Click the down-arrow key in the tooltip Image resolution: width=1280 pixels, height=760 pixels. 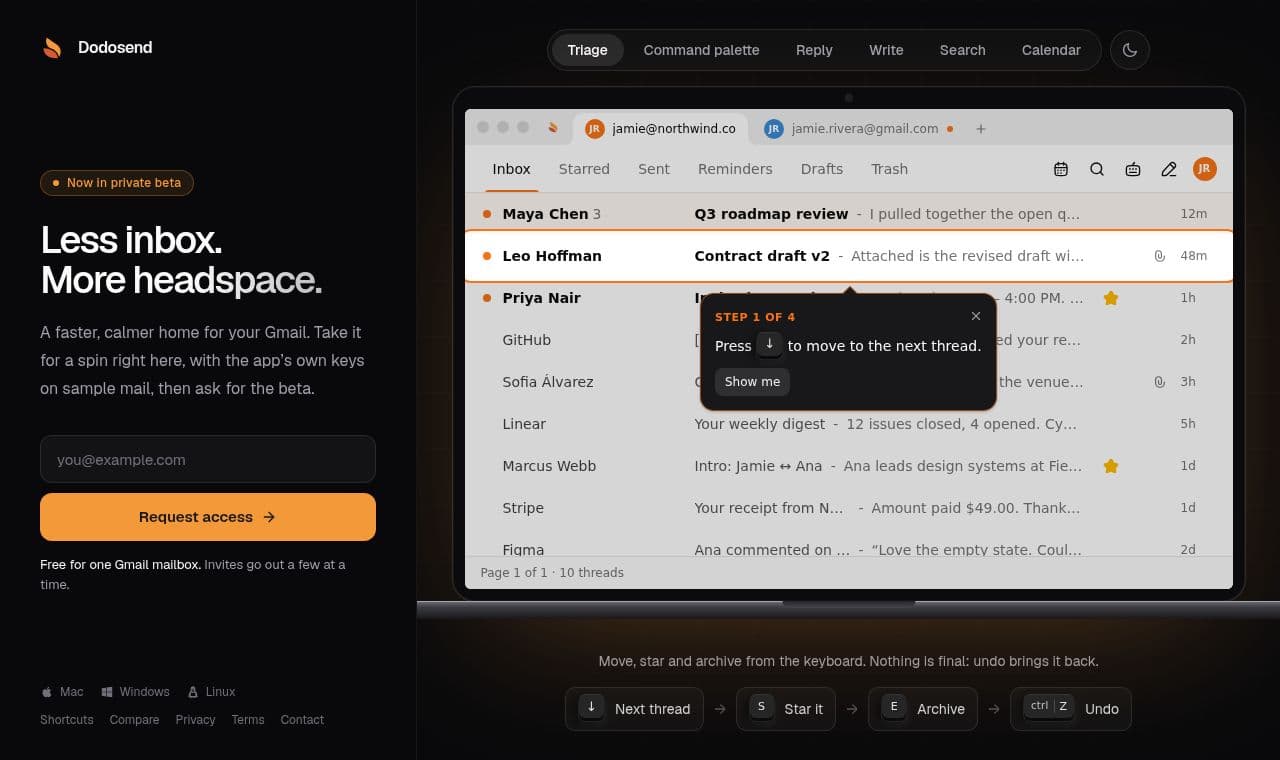click(769, 344)
